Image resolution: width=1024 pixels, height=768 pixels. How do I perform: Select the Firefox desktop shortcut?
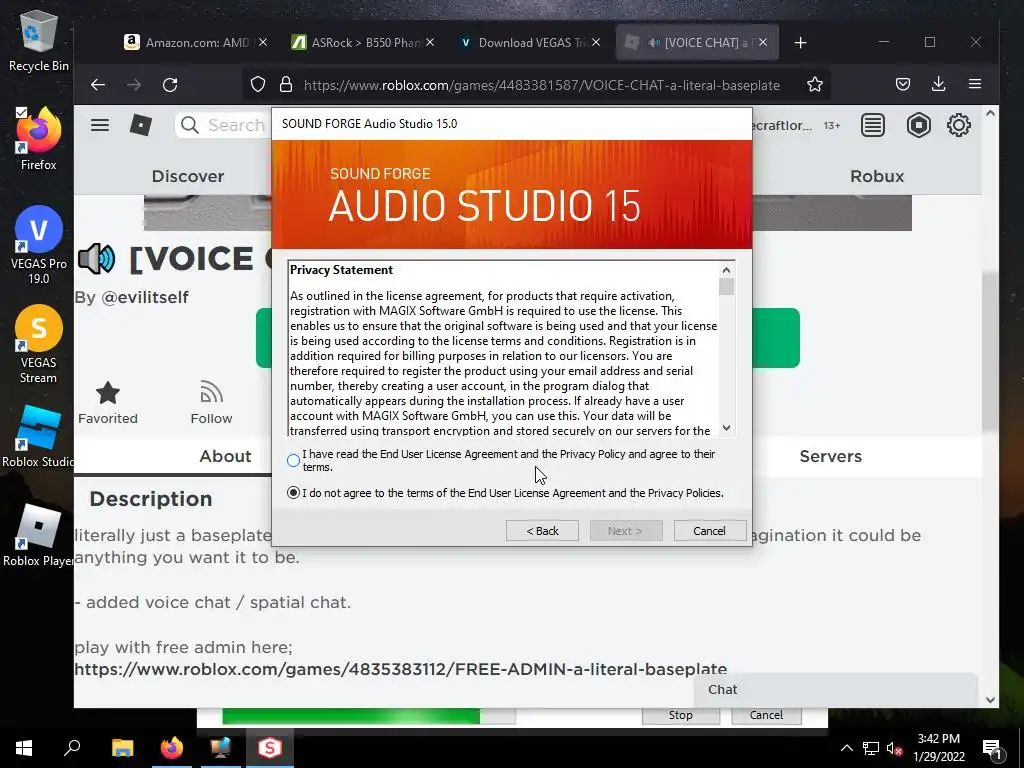pyautogui.click(x=38, y=140)
